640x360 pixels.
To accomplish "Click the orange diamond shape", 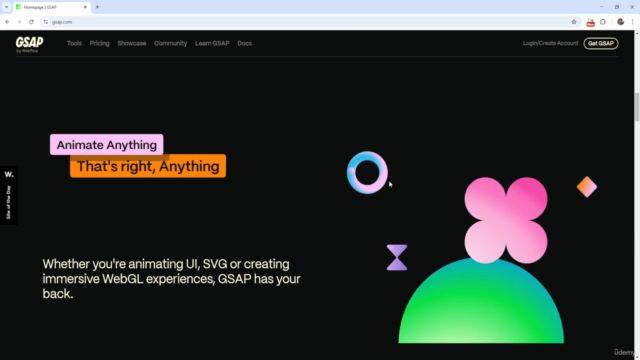I will tap(587, 187).
